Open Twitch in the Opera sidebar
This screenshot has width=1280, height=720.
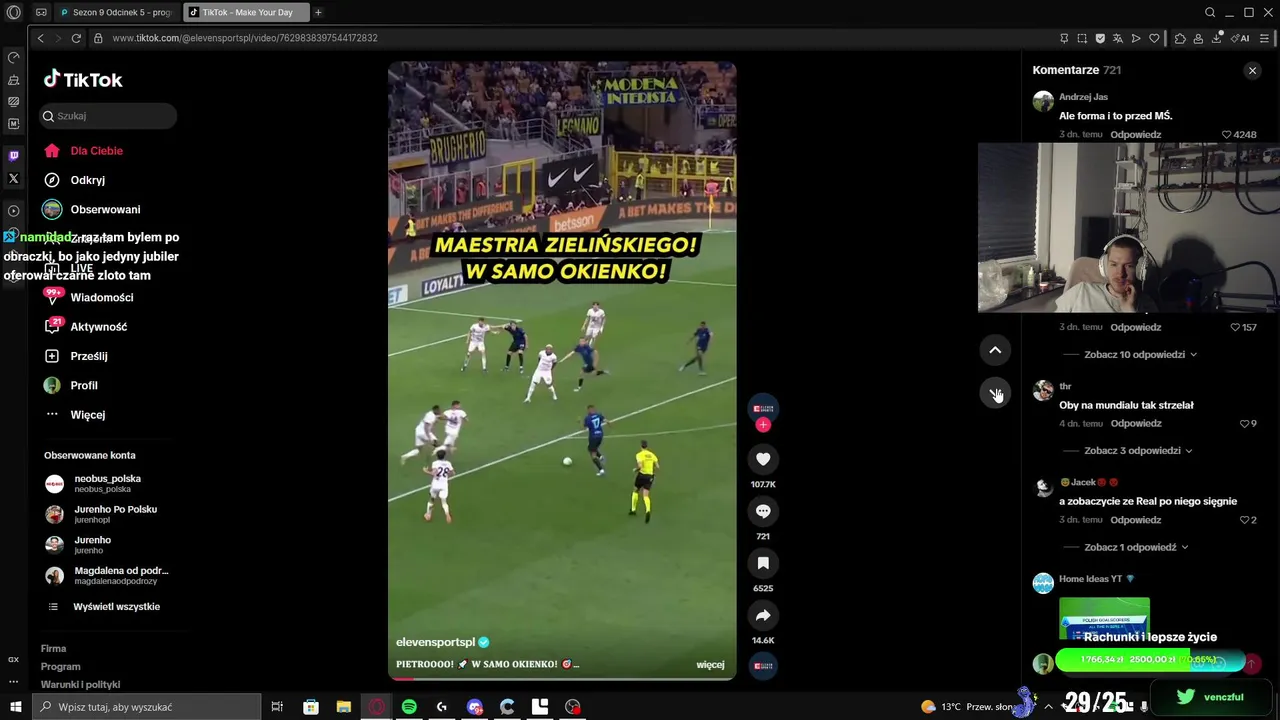pyautogui.click(x=13, y=156)
